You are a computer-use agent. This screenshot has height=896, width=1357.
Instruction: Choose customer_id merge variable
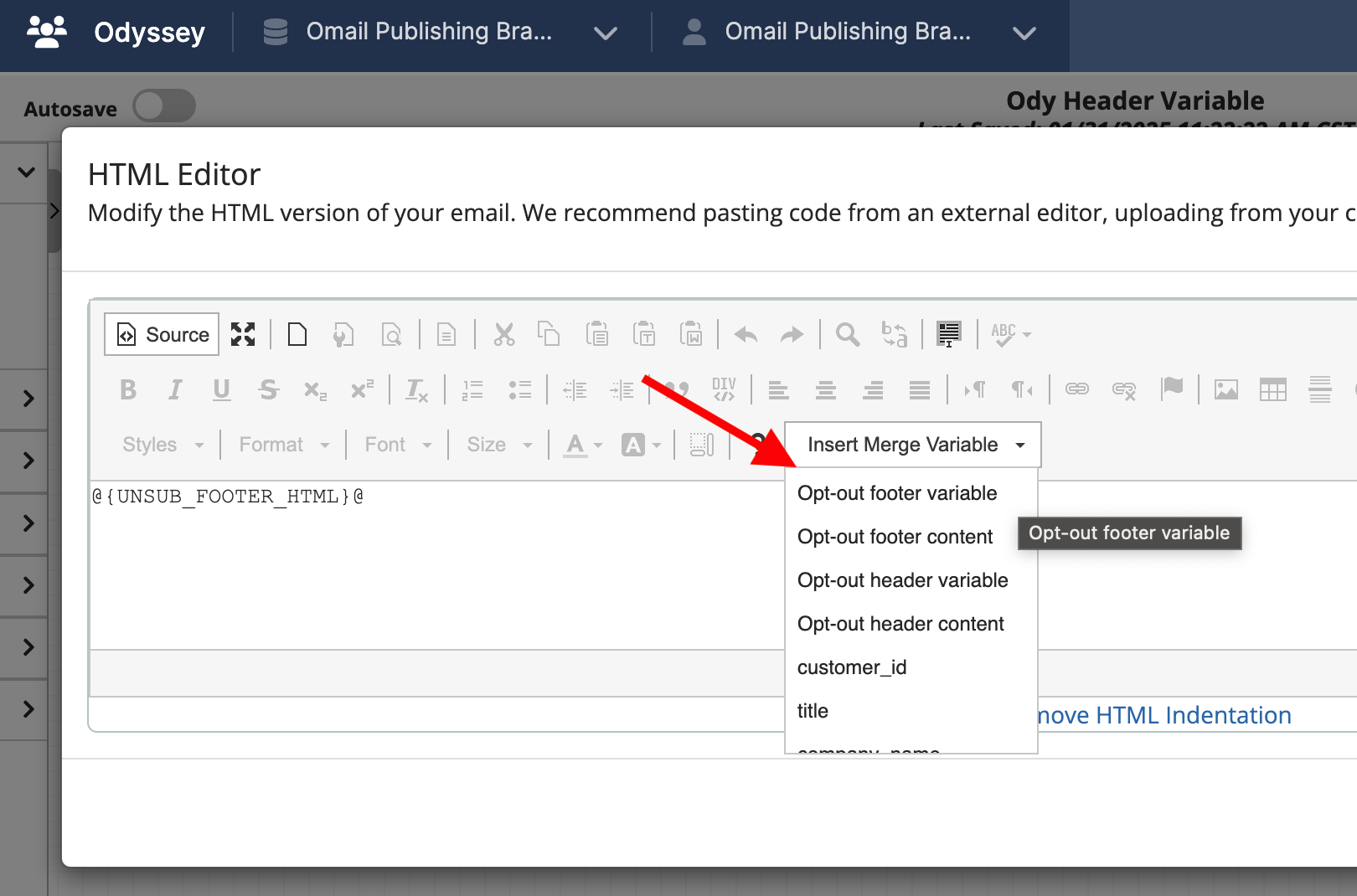pyautogui.click(x=852, y=667)
